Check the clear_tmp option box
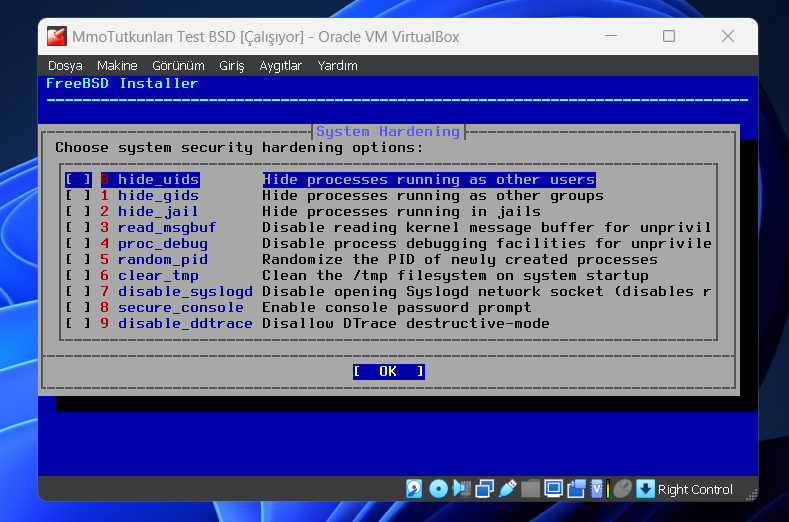 [78, 275]
